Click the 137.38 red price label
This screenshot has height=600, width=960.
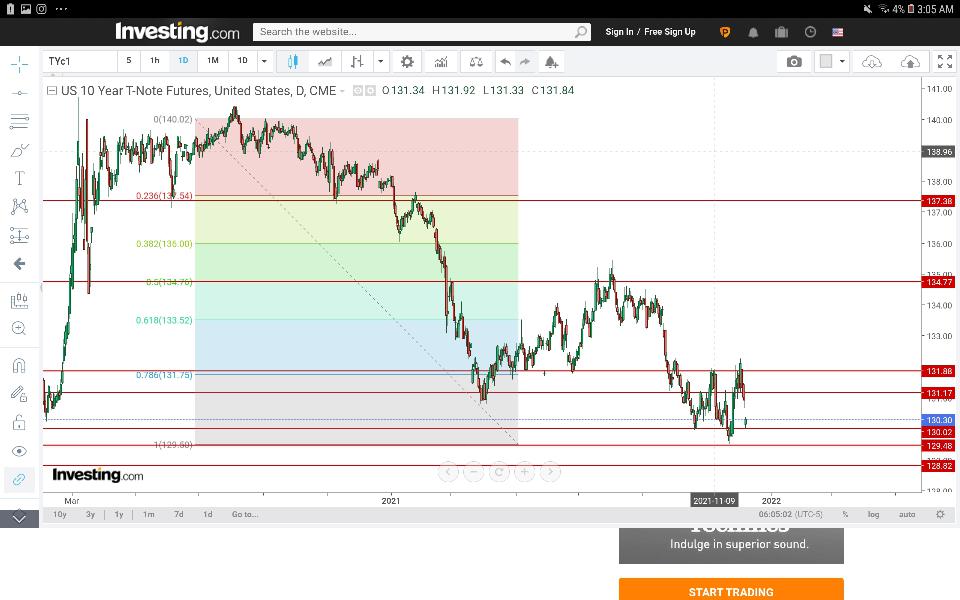click(x=939, y=201)
